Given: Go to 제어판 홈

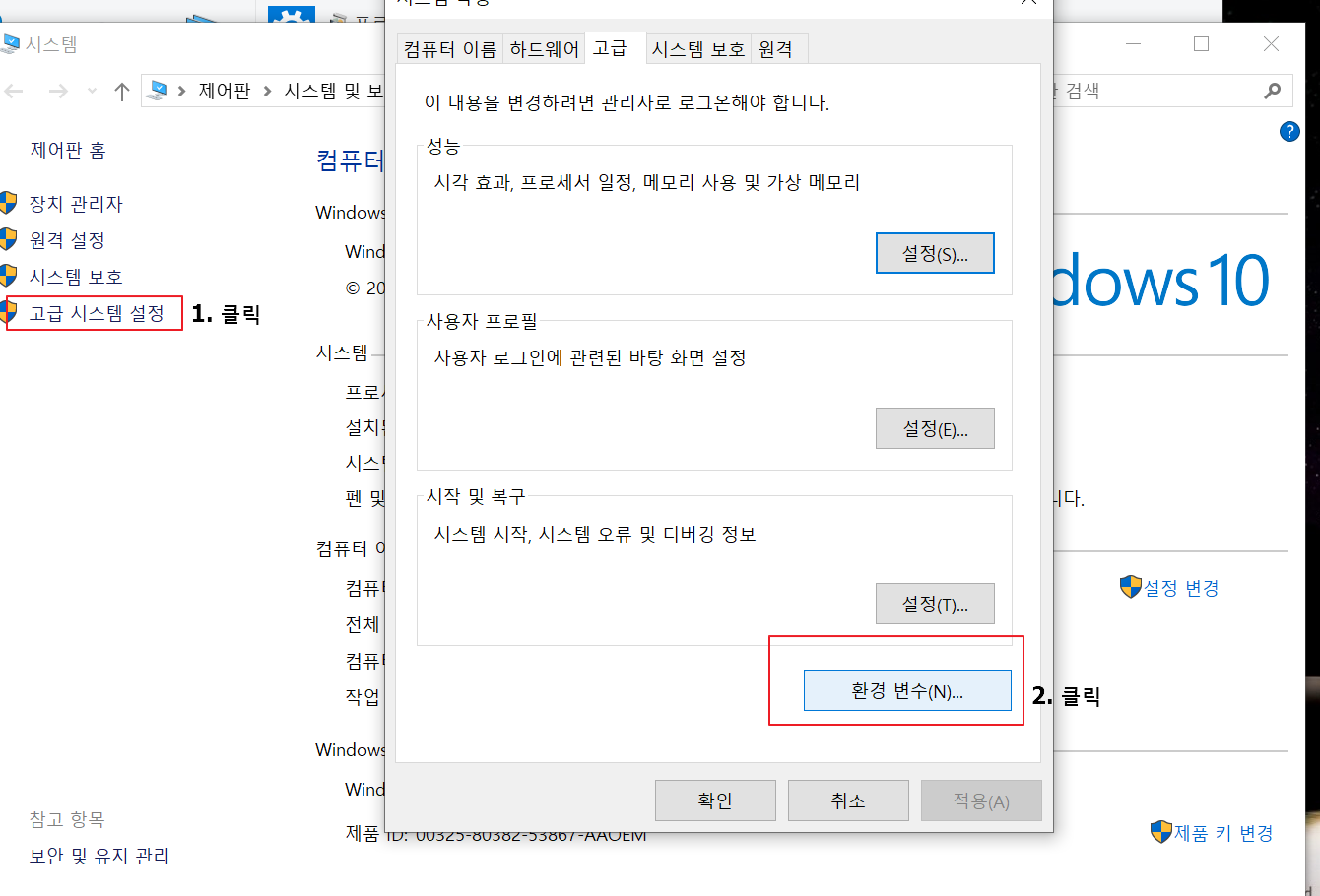Looking at the screenshot, I should [x=68, y=150].
